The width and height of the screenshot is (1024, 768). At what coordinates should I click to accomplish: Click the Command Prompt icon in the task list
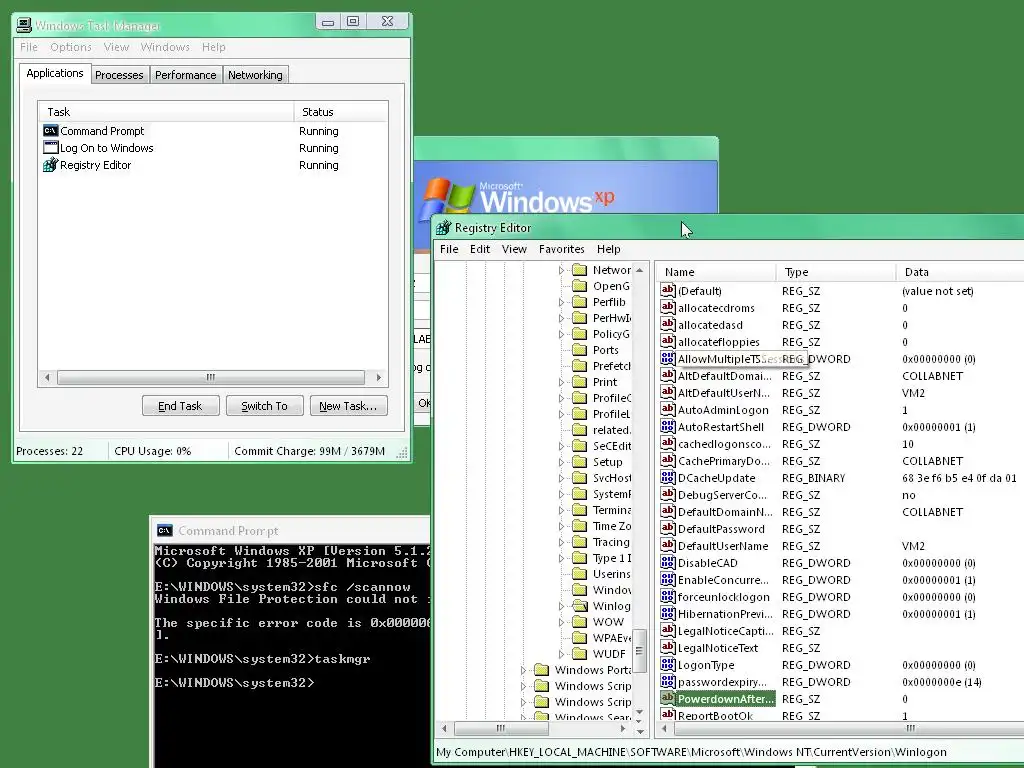click(x=50, y=131)
